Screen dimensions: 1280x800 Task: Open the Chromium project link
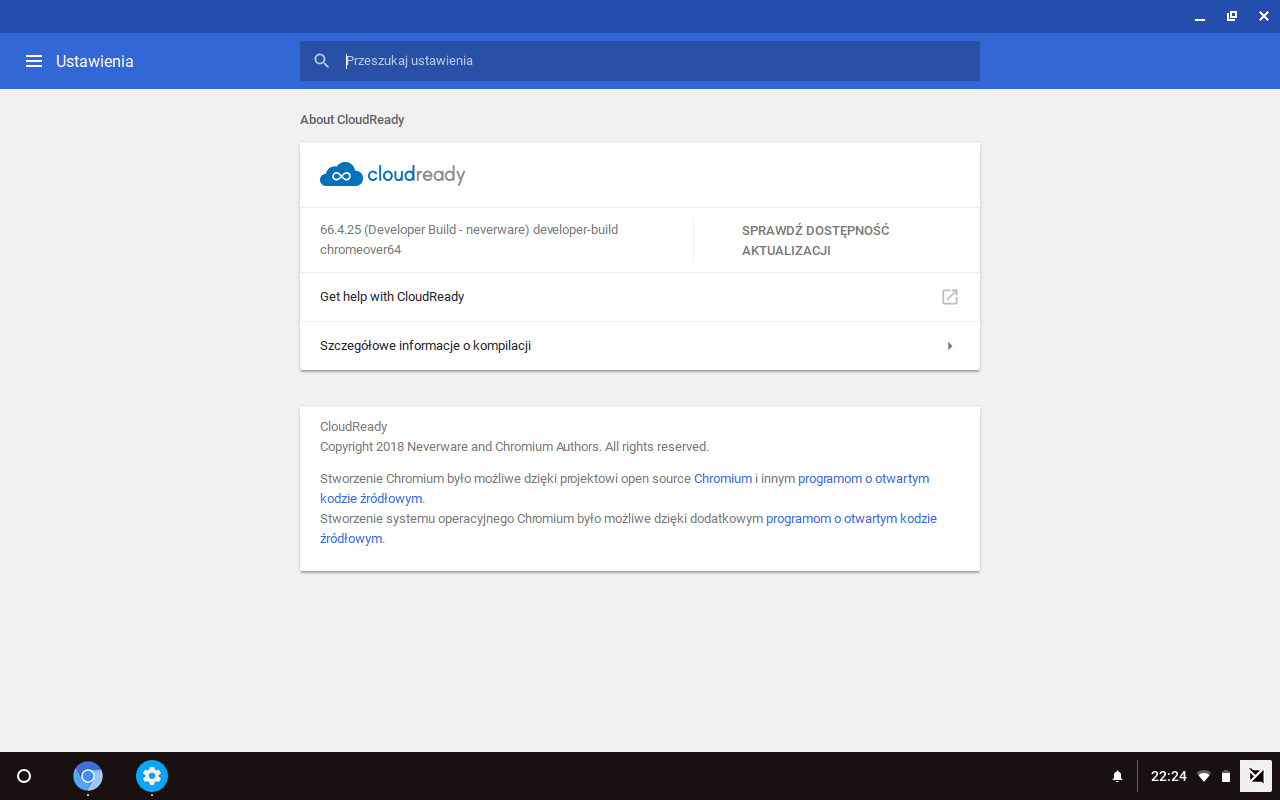point(723,478)
